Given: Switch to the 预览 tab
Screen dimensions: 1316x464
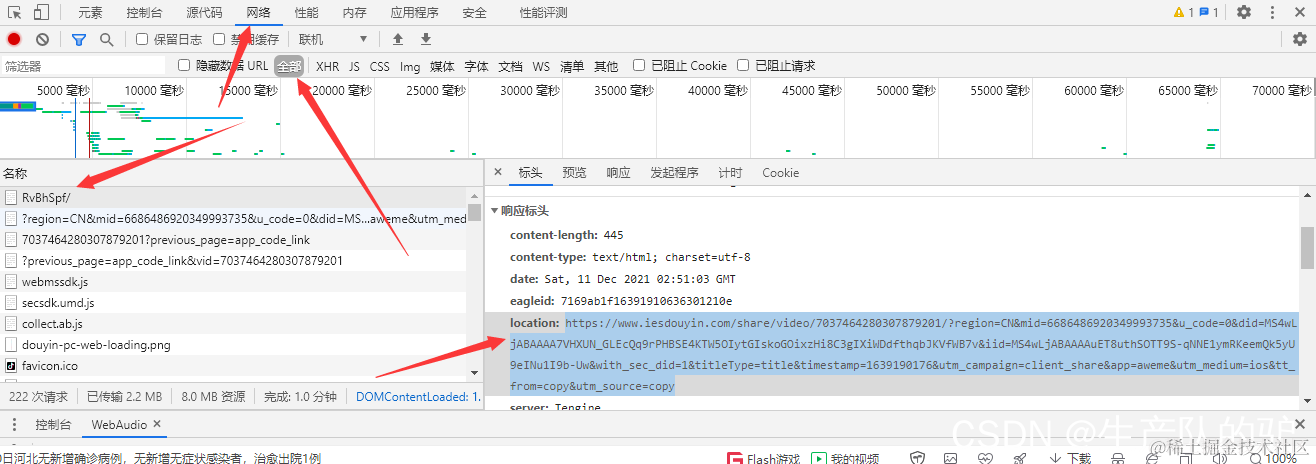Looking at the screenshot, I should click(574, 172).
